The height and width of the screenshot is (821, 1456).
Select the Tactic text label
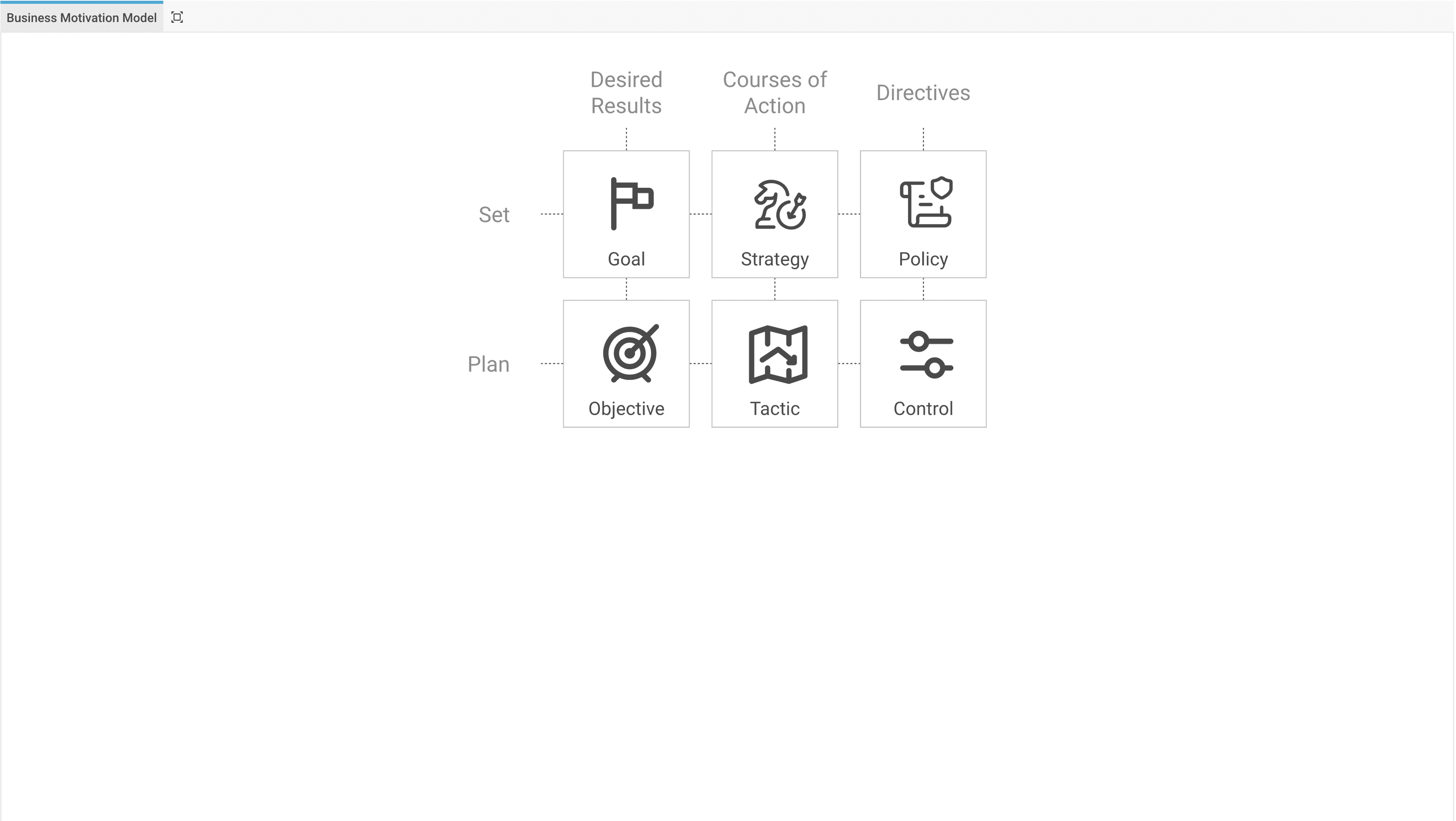click(774, 409)
